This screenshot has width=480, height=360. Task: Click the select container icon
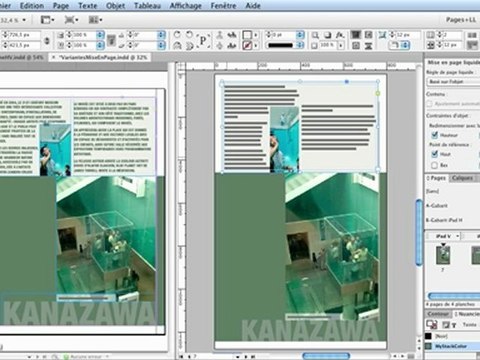click(220, 35)
